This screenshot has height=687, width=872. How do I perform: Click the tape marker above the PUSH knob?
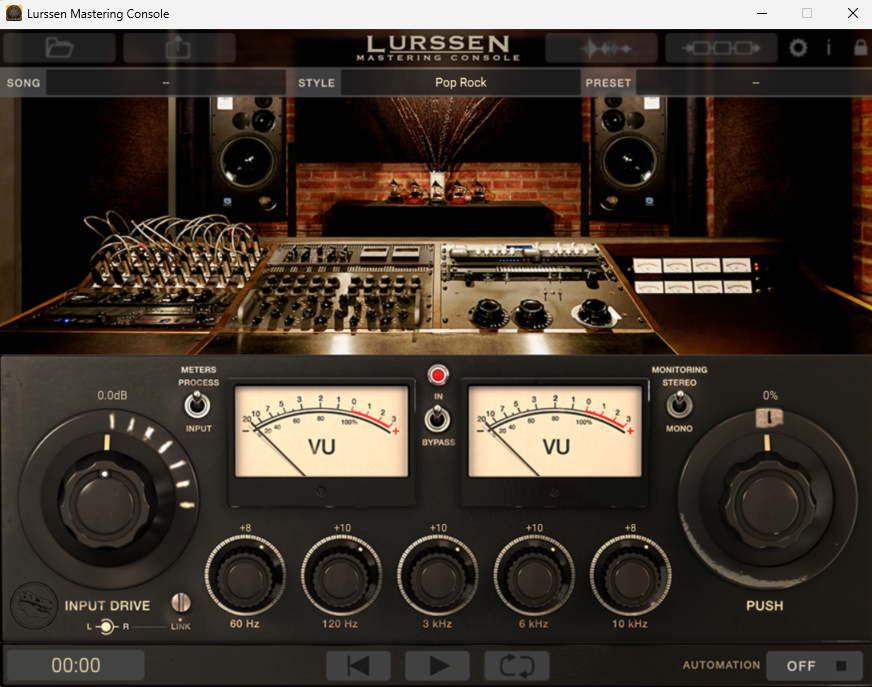pyautogui.click(x=769, y=417)
